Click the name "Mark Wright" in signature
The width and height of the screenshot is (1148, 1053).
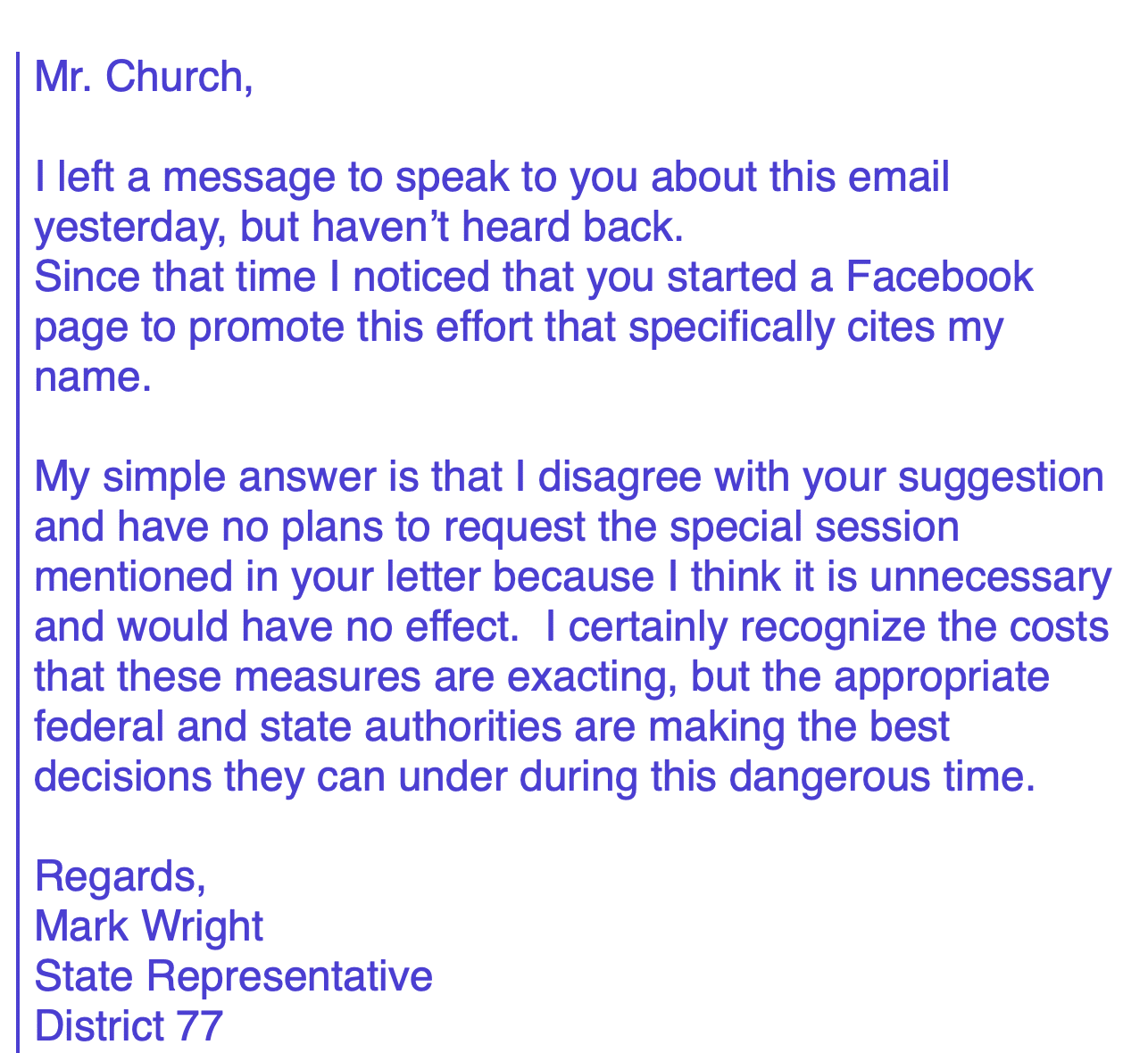pyautogui.click(x=148, y=926)
